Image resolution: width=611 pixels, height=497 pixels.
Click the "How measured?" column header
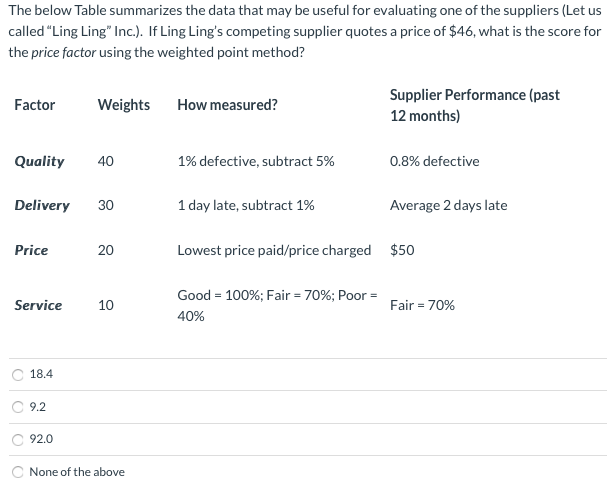pos(227,105)
